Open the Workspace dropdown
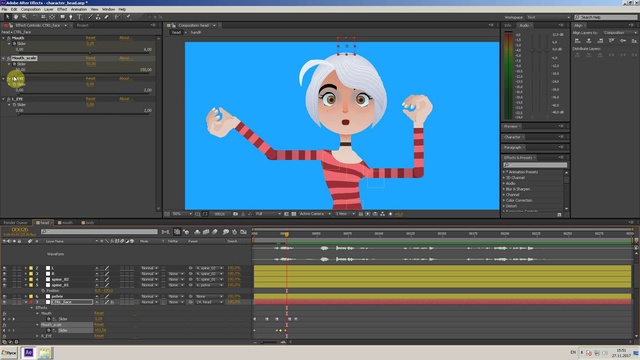 (548, 17)
